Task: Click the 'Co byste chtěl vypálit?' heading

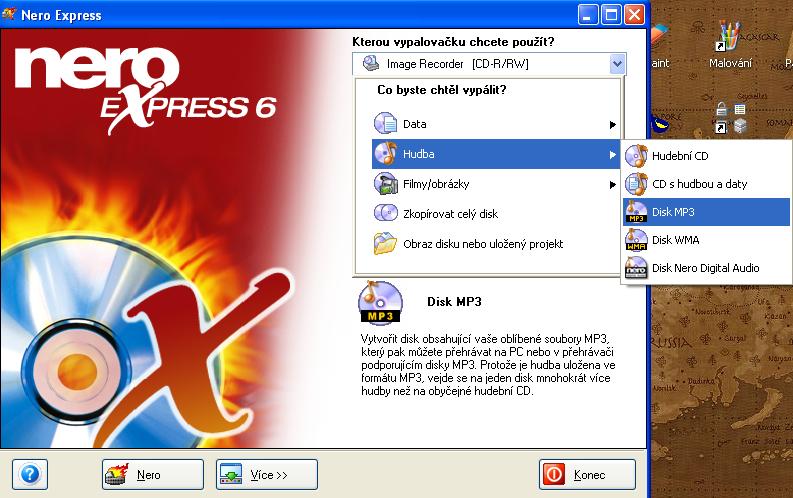Action: [x=442, y=90]
